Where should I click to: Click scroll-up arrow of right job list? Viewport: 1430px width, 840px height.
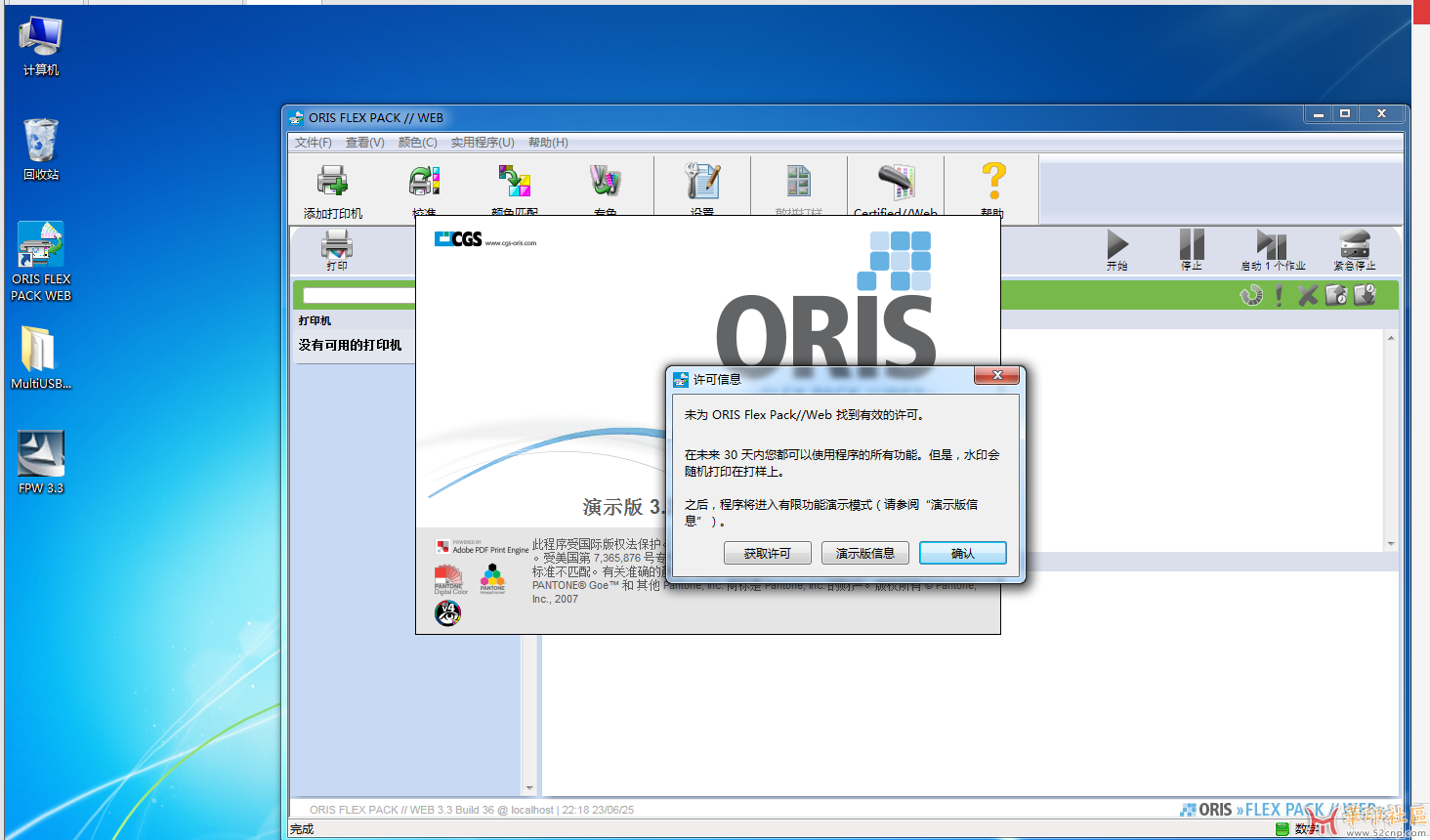point(1391,337)
